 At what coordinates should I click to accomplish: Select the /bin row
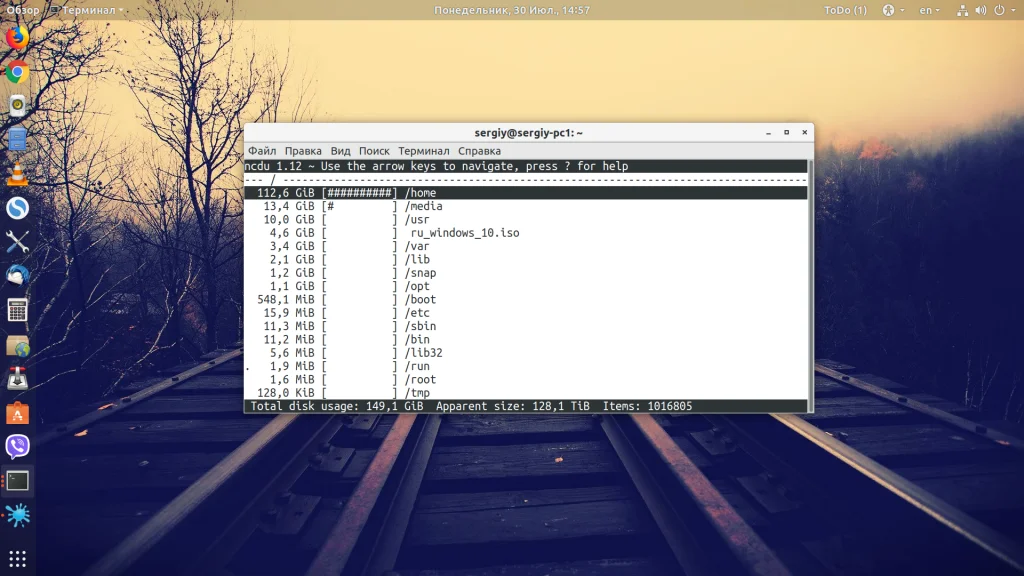click(x=526, y=340)
